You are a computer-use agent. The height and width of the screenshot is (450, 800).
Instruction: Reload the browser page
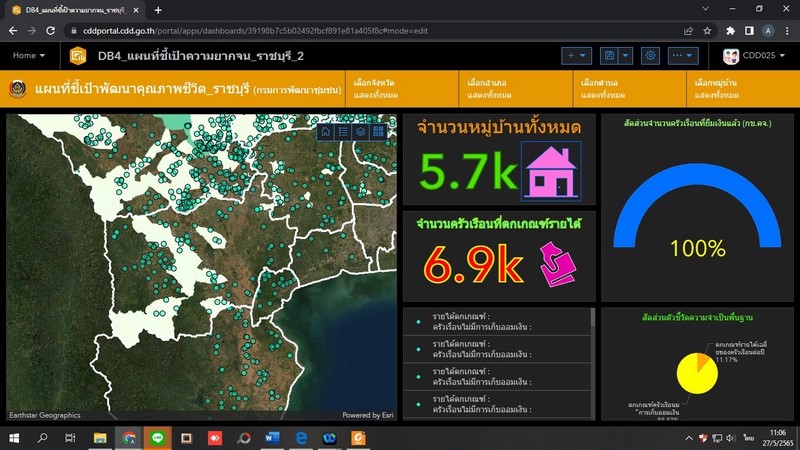click(51, 31)
